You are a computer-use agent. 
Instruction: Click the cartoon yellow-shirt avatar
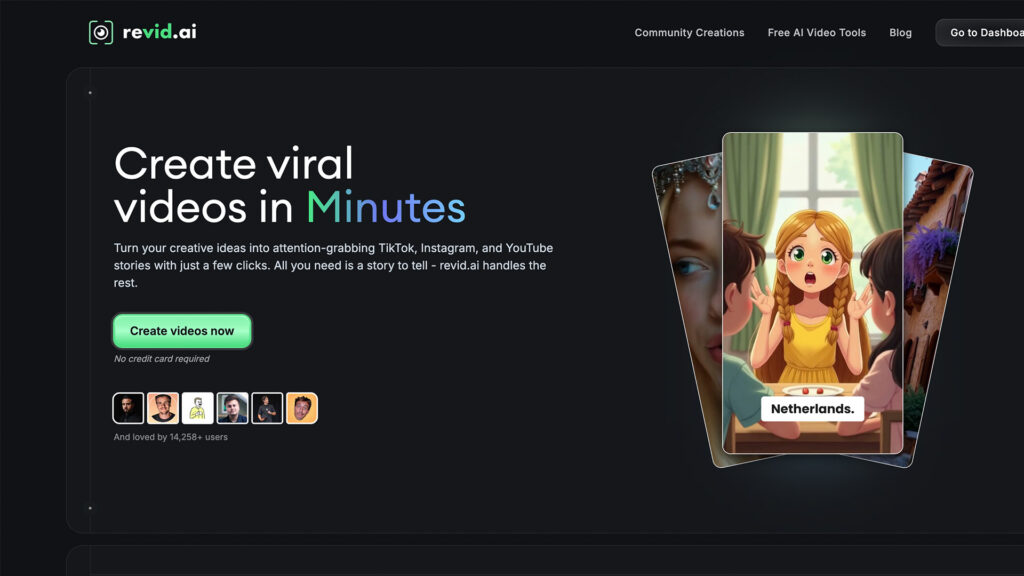[x=197, y=408]
